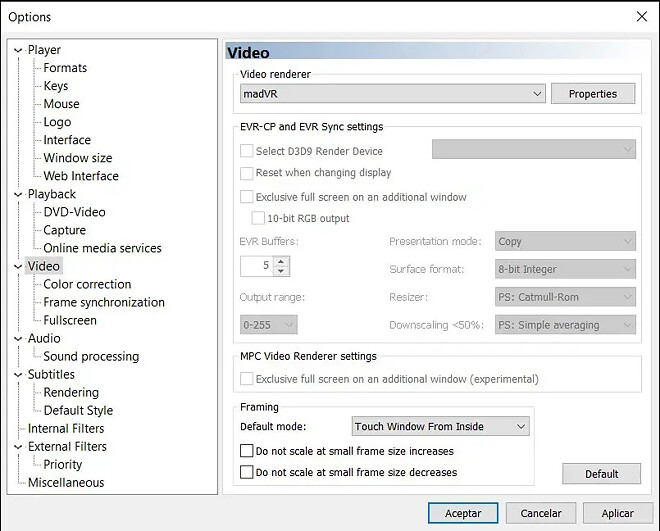Open the Color correction settings page
The image size is (660, 531).
[87, 284]
